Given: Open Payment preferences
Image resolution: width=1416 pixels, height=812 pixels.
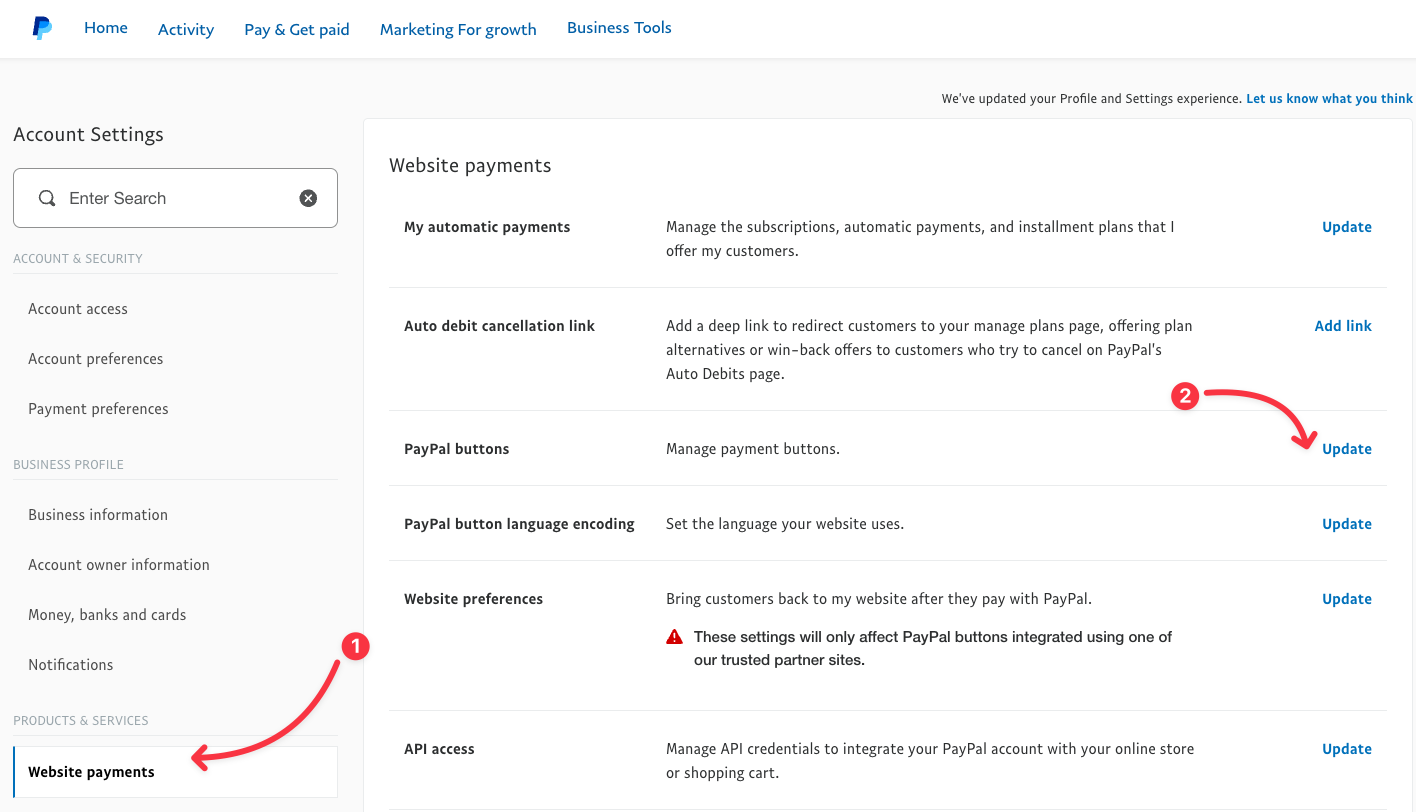Looking at the screenshot, I should tap(98, 409).
